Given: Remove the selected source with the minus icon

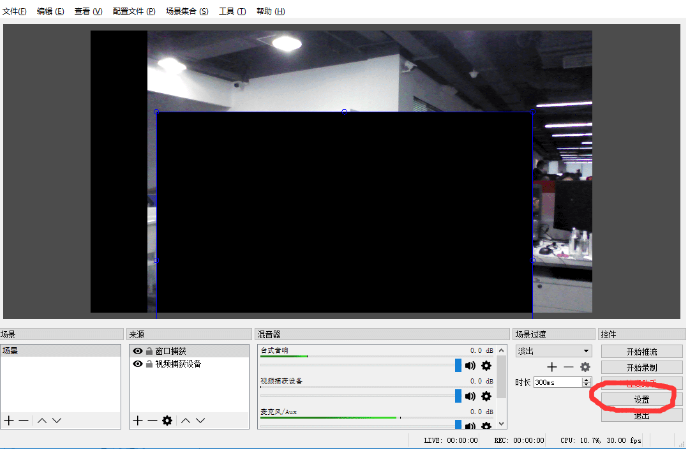Looking at the screenshot, I should click(152, 421).
